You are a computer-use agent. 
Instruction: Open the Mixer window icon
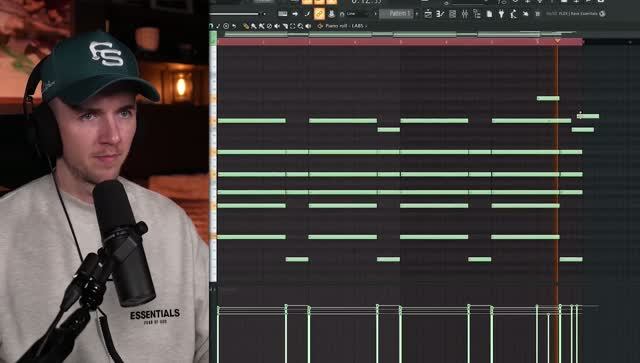tap(464, 14)
